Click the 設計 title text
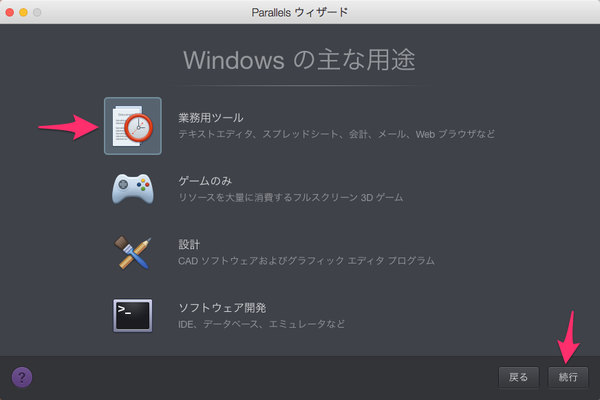The image size is (600, 400). (189, 245)
